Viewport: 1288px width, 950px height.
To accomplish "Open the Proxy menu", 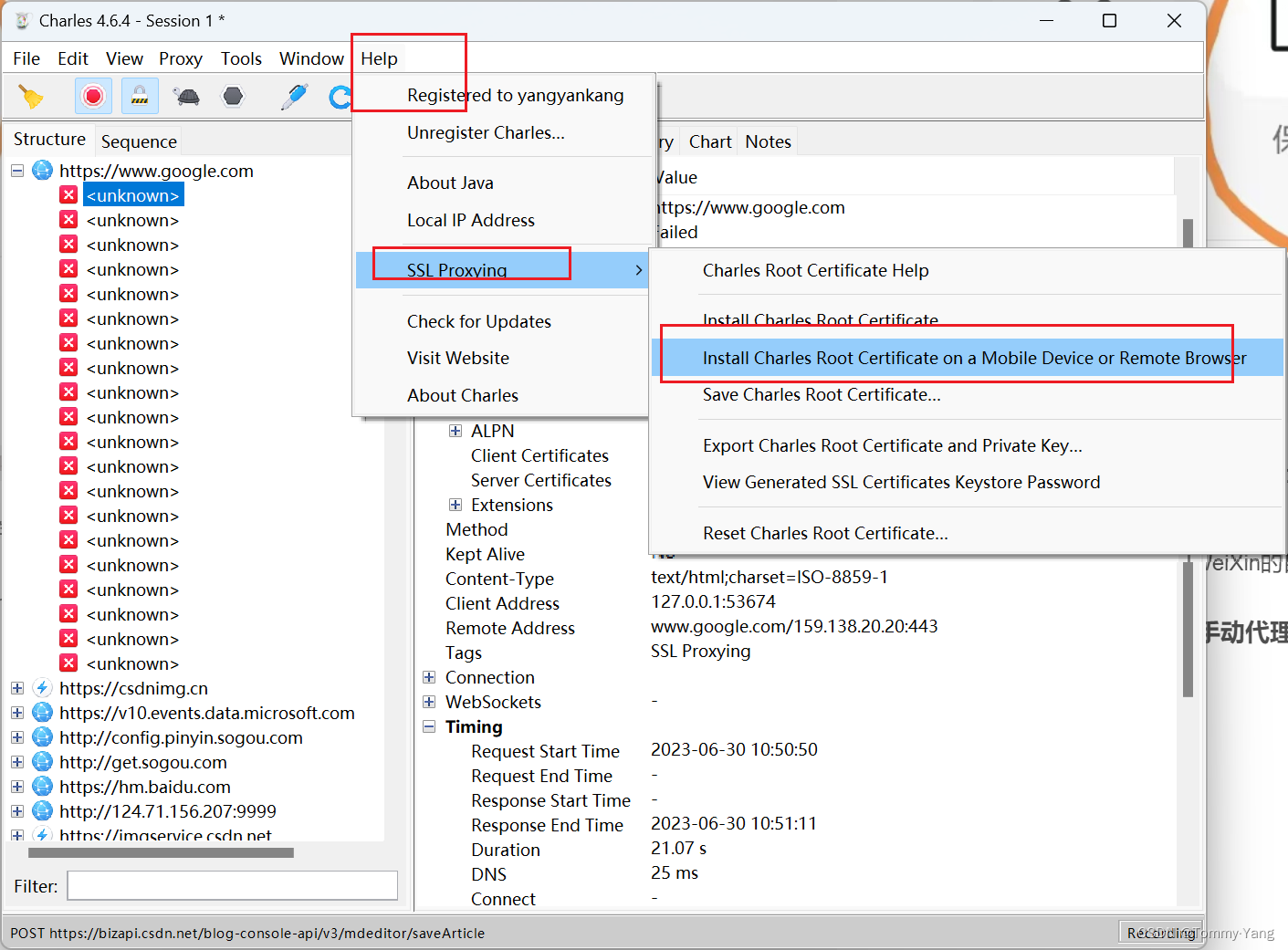I will coord(181,58).
